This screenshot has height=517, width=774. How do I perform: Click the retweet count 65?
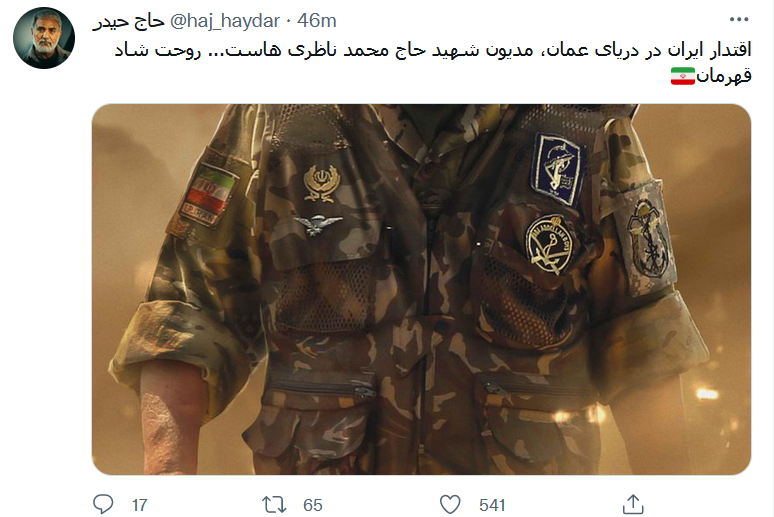[312, 505]
